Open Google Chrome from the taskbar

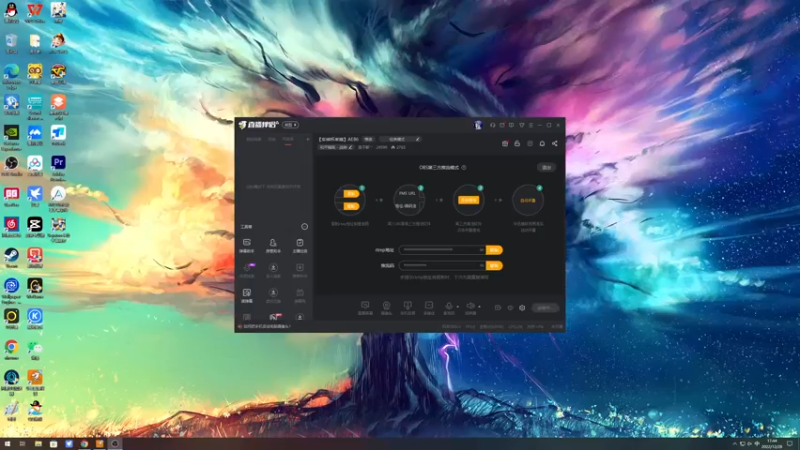(x=84, y=444)
